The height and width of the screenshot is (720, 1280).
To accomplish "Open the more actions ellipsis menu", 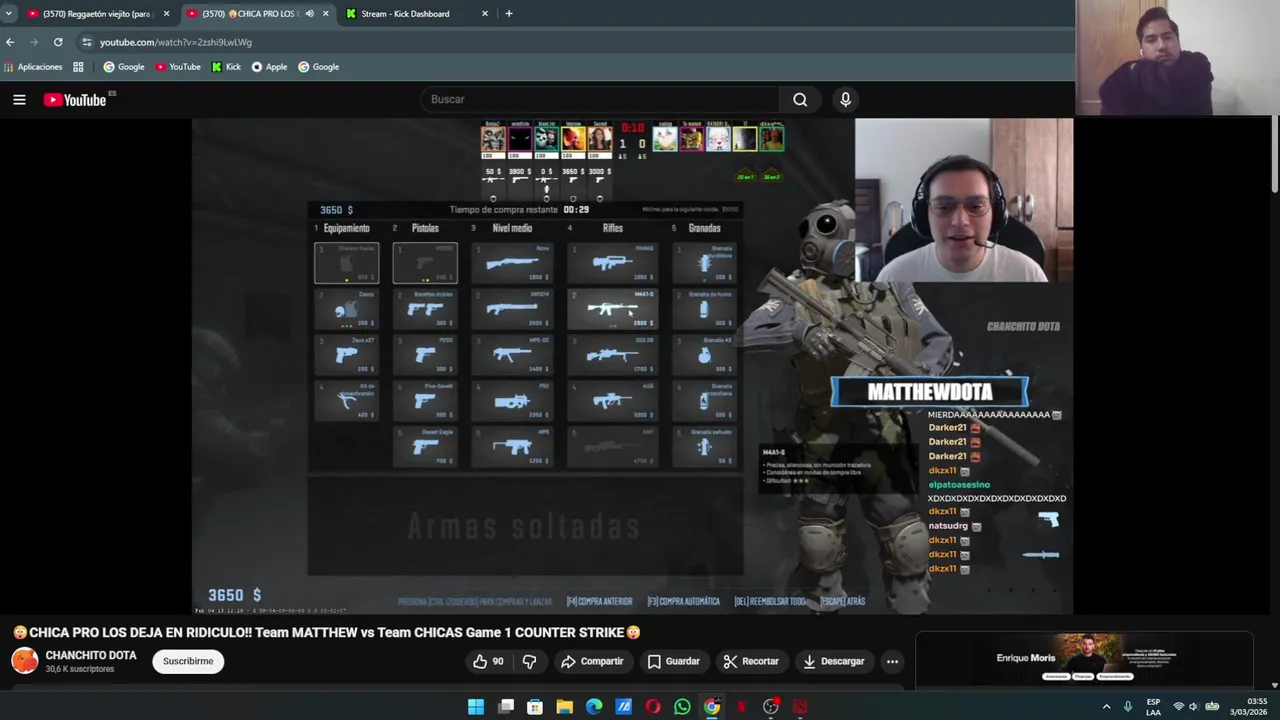I will (x=892, y=661).
